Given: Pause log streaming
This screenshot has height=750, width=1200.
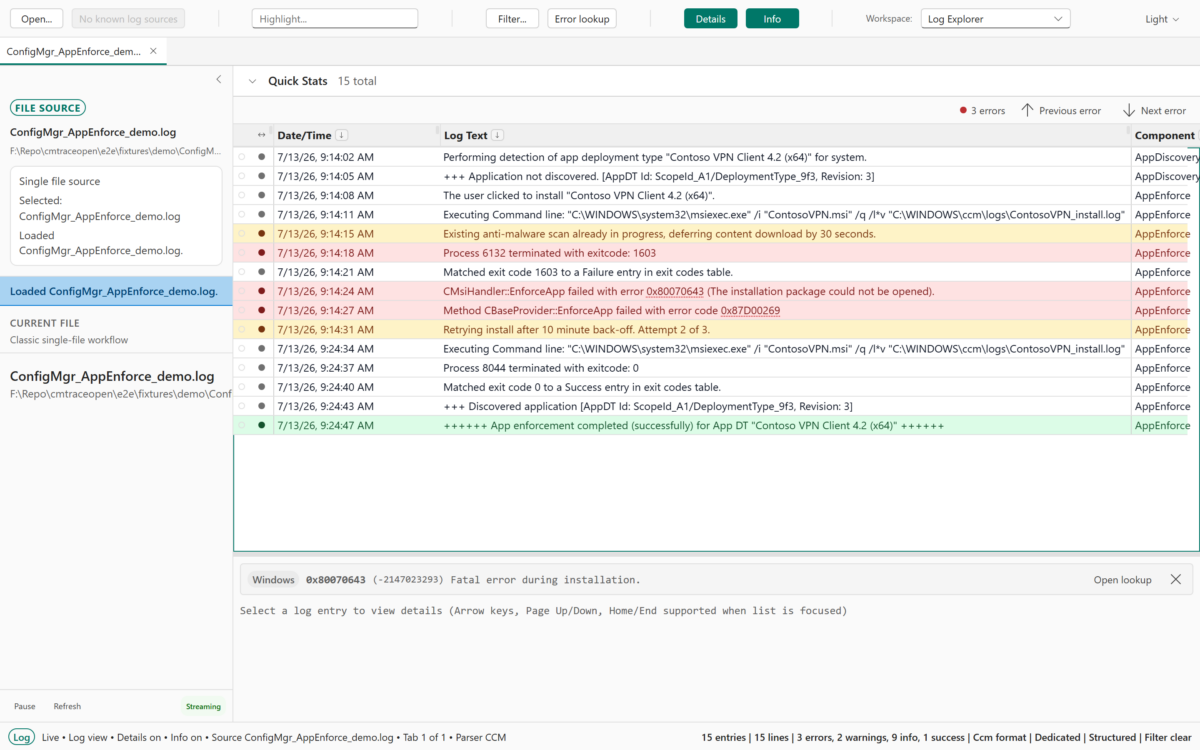Looking at the screenshot, I should pos(24,706).
